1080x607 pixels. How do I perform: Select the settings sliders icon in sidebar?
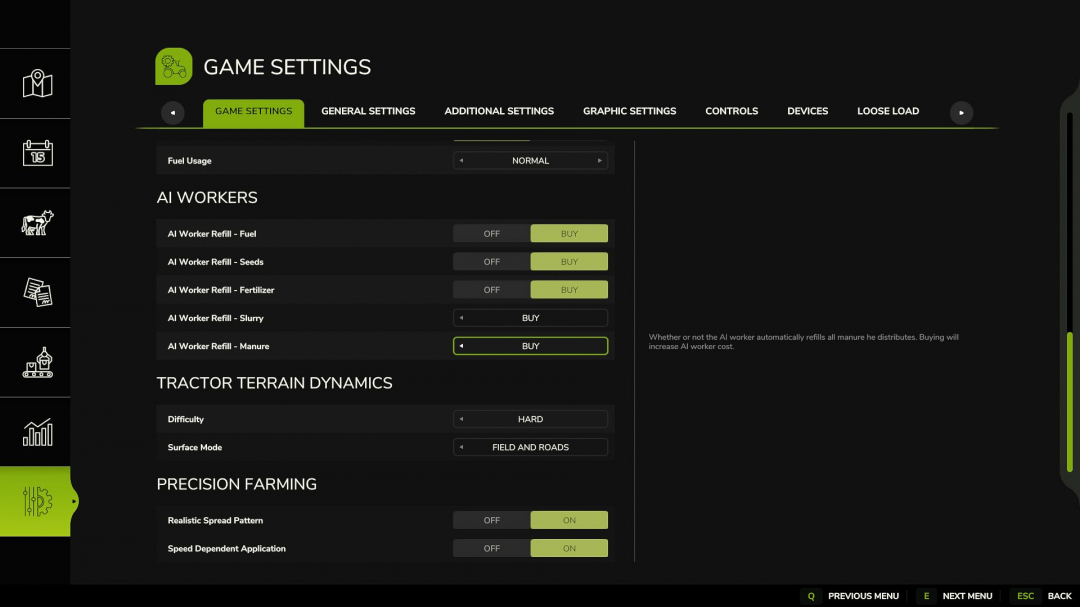click(x=37, y=501)
